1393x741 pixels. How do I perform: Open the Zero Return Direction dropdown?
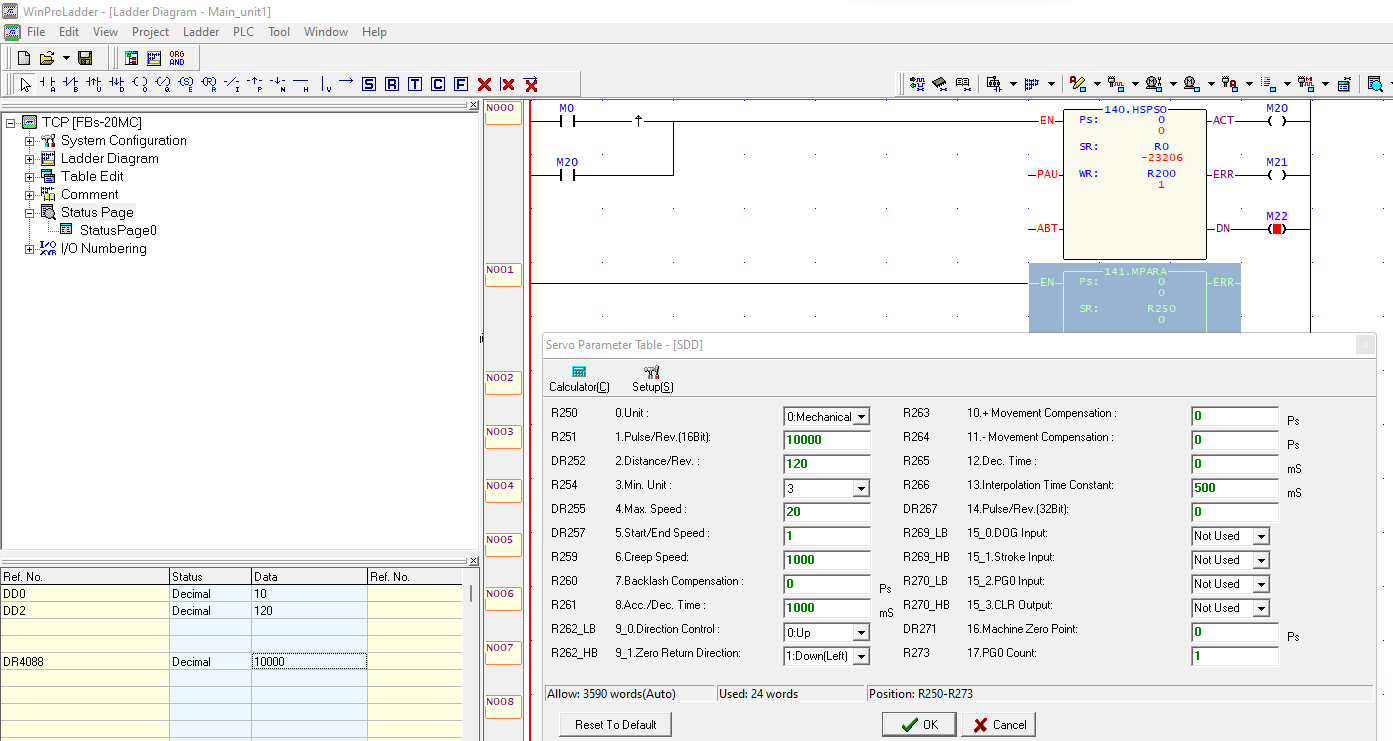pyautogui.click(x=861, y=657)
